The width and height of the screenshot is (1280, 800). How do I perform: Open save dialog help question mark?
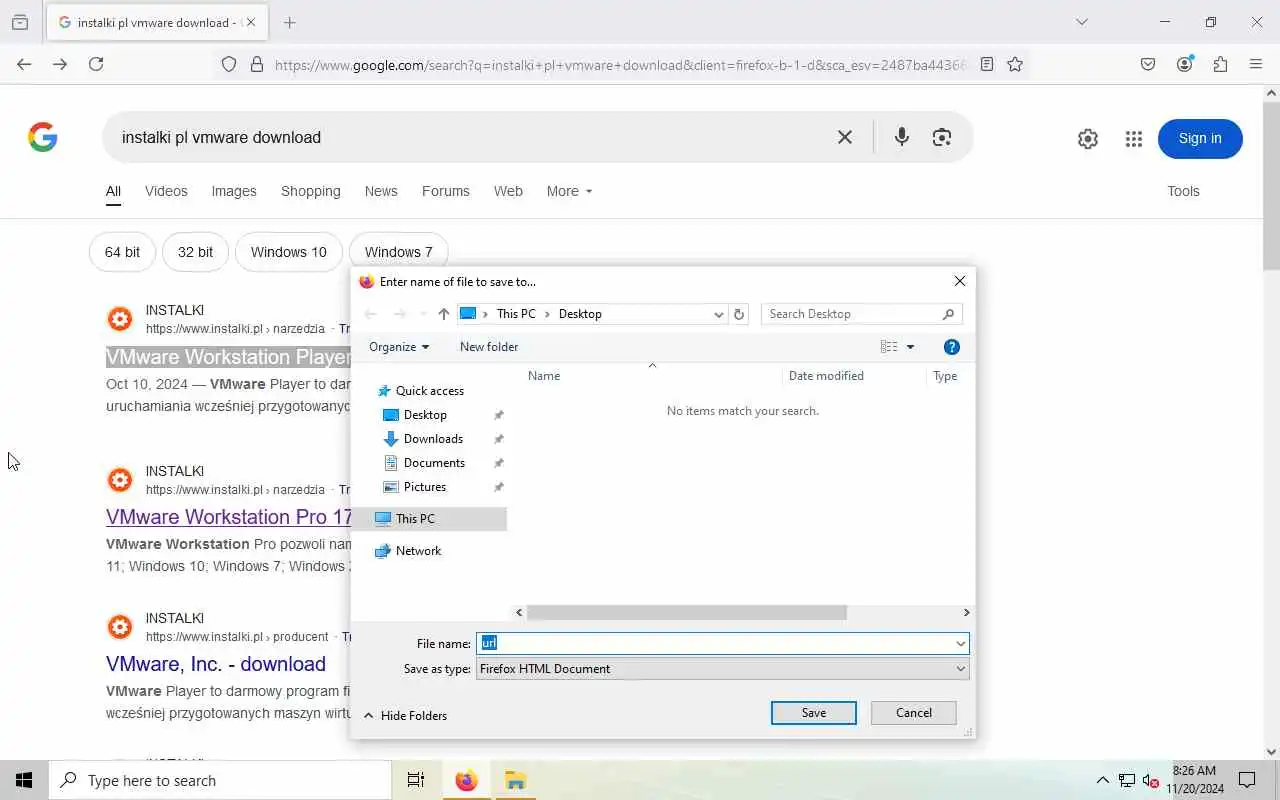[952, 347]
